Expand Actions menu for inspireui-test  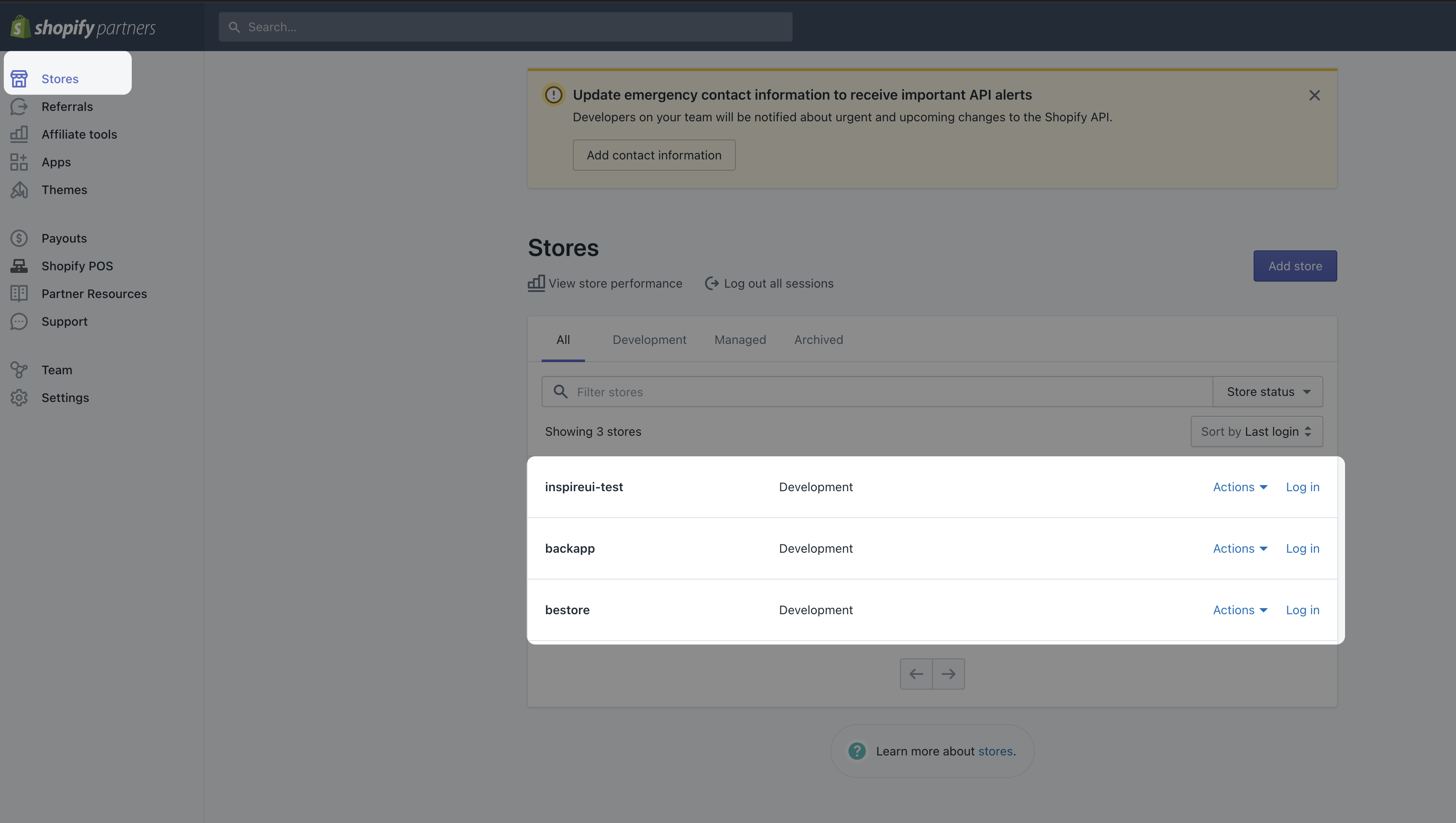point(1239,487)
